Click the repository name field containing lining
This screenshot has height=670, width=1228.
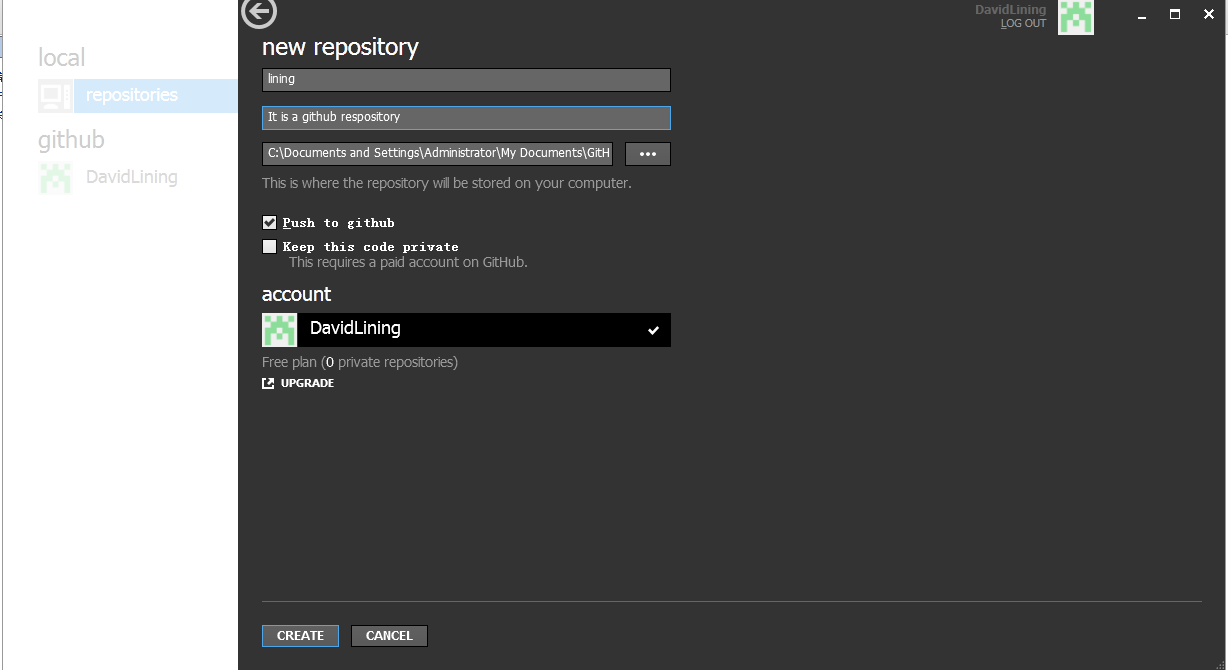466,80
